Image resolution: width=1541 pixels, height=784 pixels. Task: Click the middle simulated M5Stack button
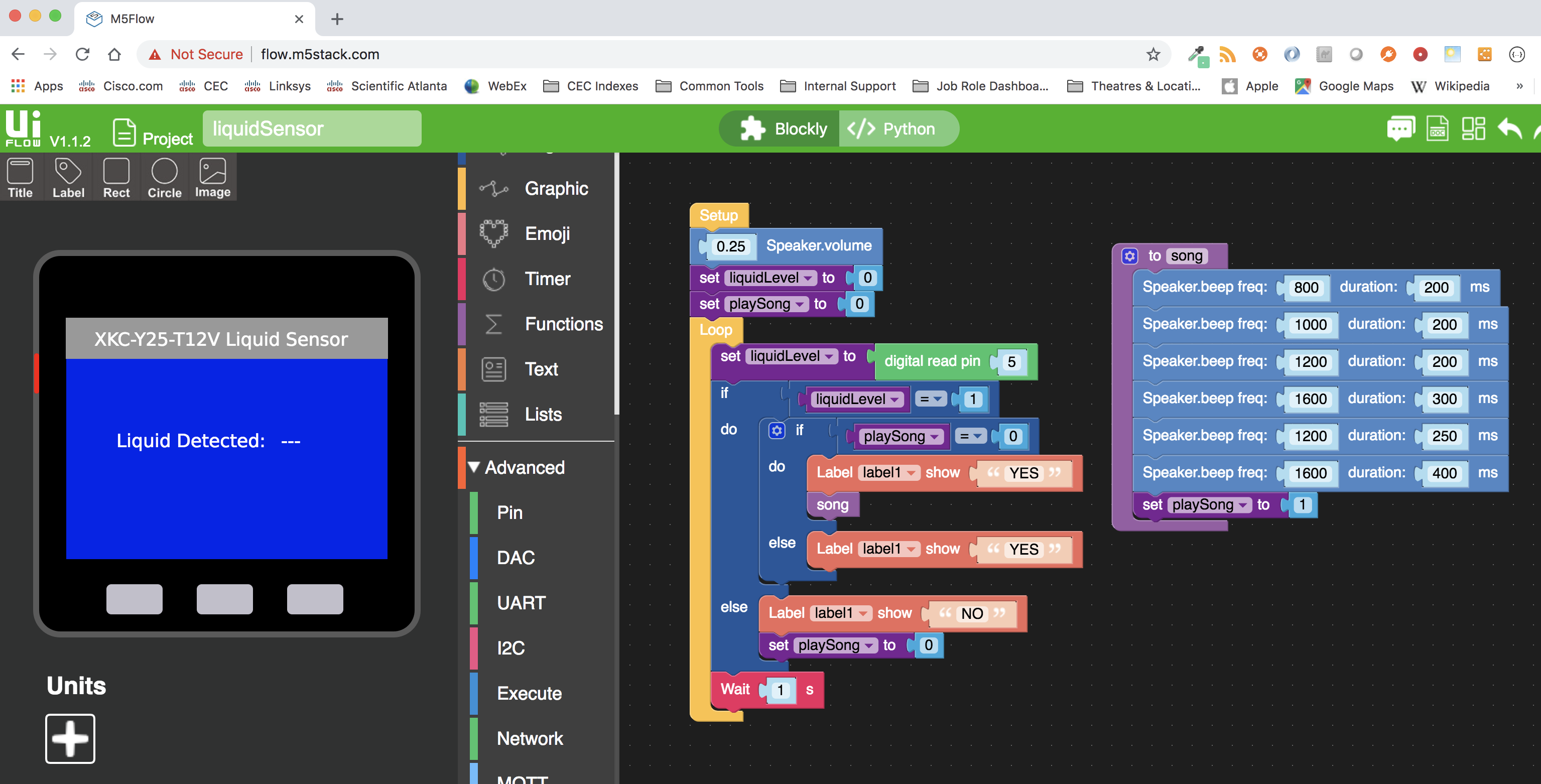(225, 599)
